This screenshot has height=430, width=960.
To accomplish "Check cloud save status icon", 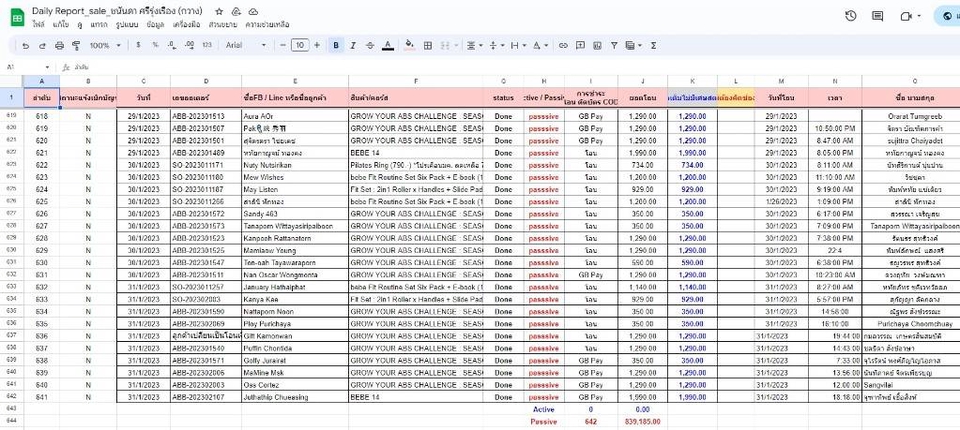I will tap(253, 12).
